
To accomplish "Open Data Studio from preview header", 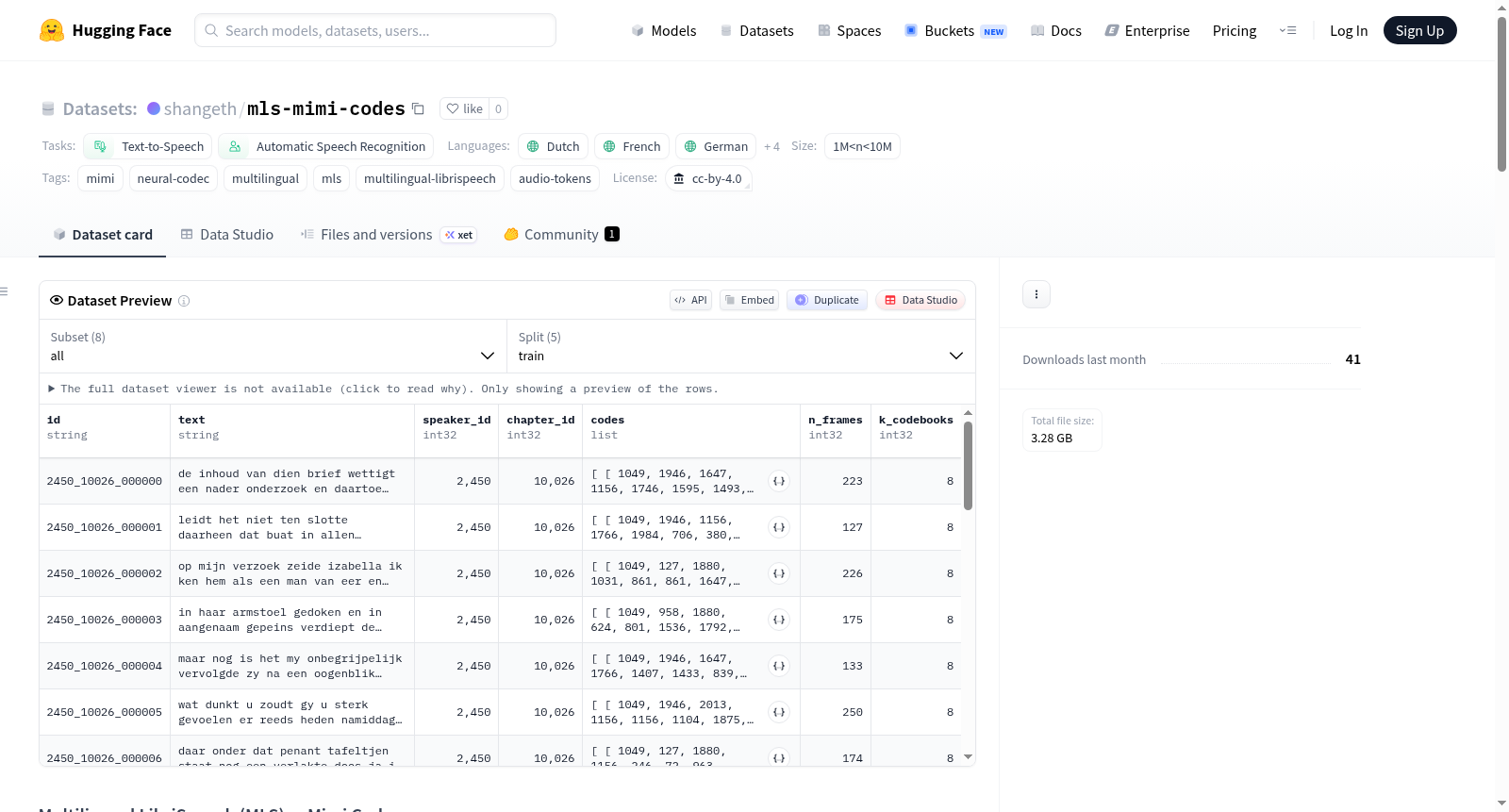I will 920,300.
